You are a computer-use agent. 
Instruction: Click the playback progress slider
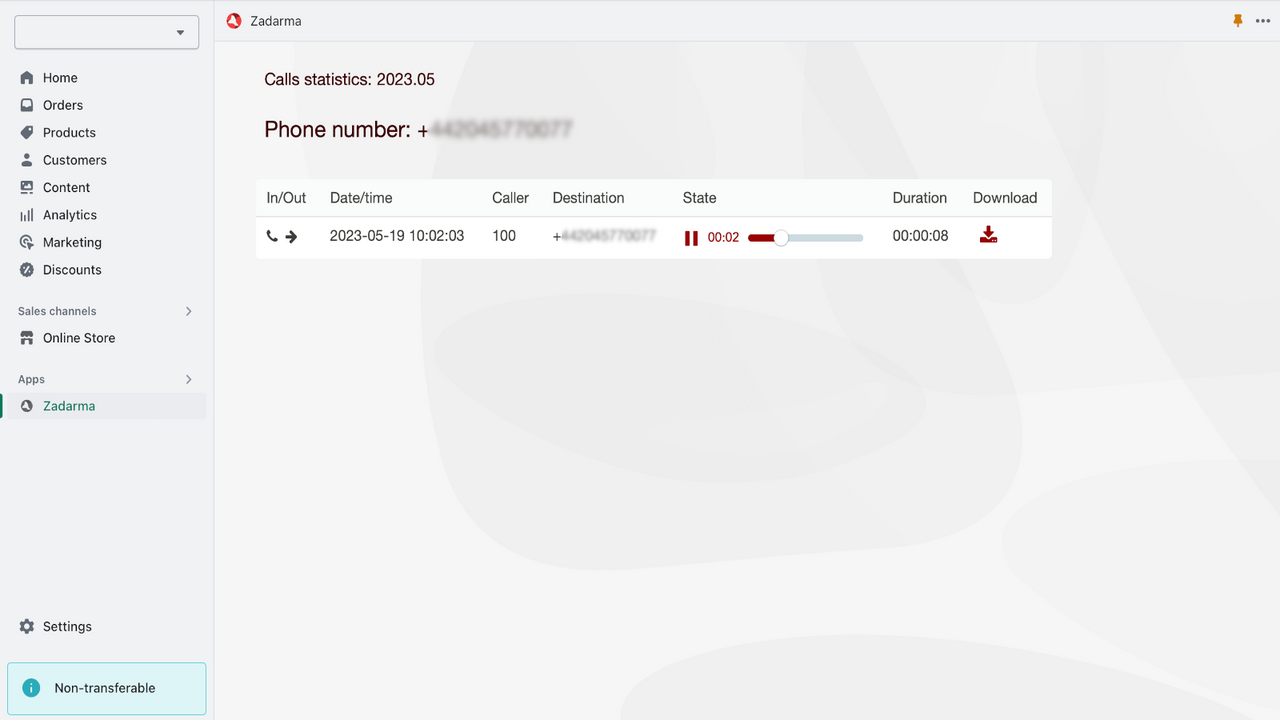[805, 238]
